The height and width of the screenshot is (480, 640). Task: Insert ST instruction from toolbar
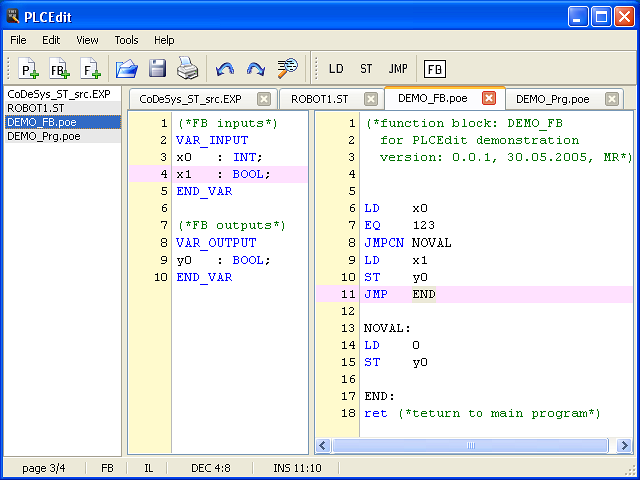pos(366,69)
